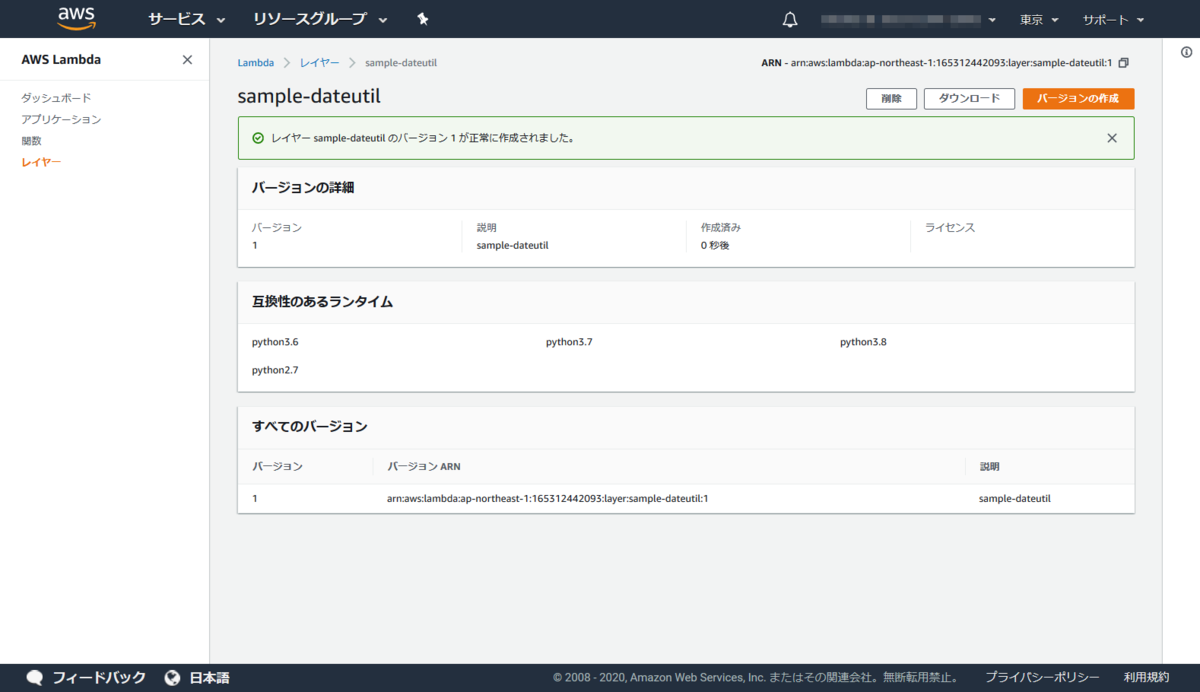Click the AWS Lambda sidebar title
Screen dimensions: 1200x692
[61, 60]
